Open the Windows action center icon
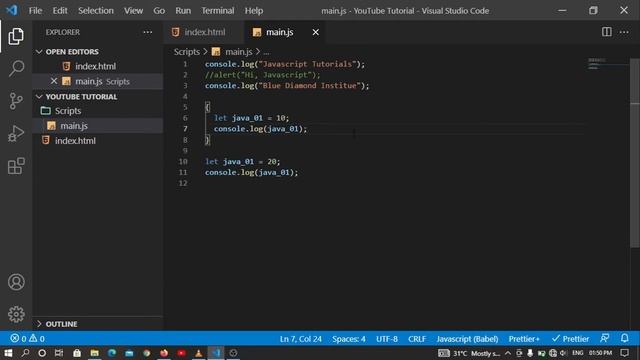This screenshot has width=640, height=360. 624,353
